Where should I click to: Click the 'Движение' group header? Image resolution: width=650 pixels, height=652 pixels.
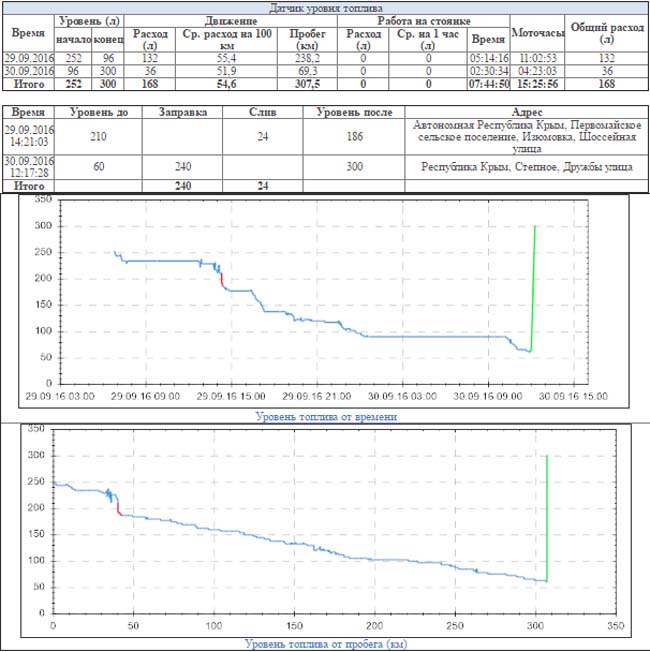[235, 20]
